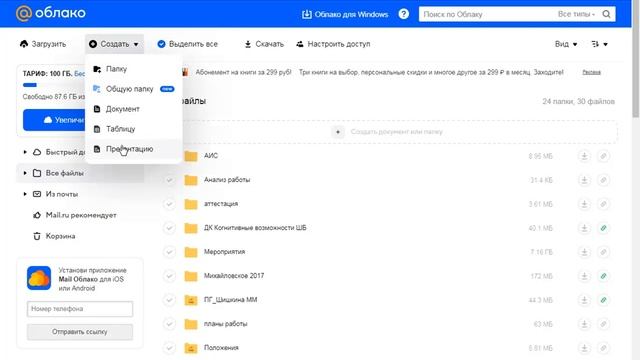Download the Мероприятия folder
This screenshot has width=640, height=360.
tap(584, 252)
